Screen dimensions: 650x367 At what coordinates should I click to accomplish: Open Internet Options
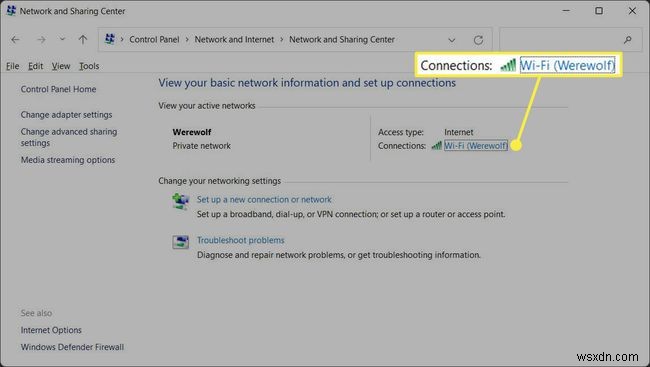[x=51, y=330]
